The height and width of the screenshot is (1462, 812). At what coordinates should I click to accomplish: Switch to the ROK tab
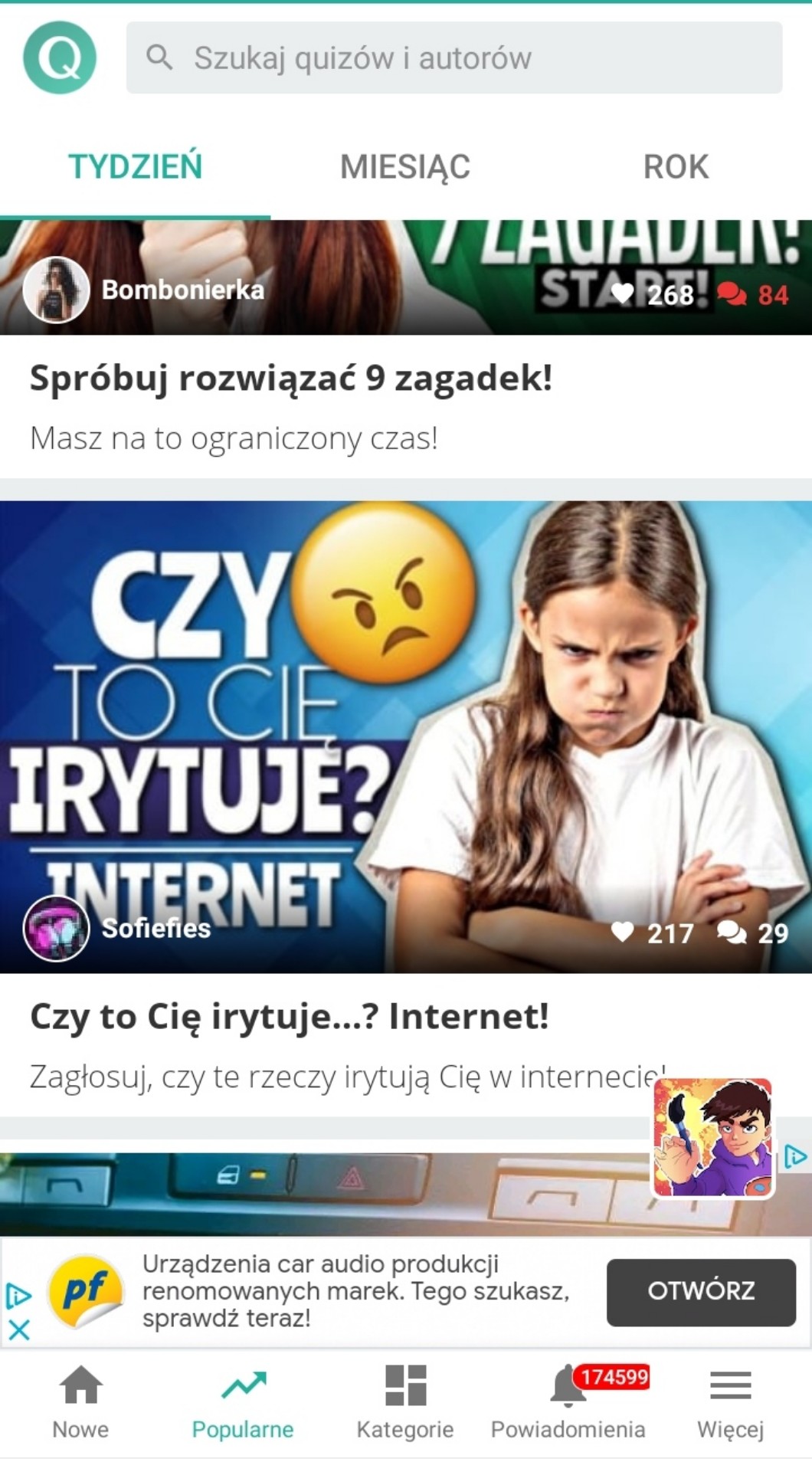(676, 166)
